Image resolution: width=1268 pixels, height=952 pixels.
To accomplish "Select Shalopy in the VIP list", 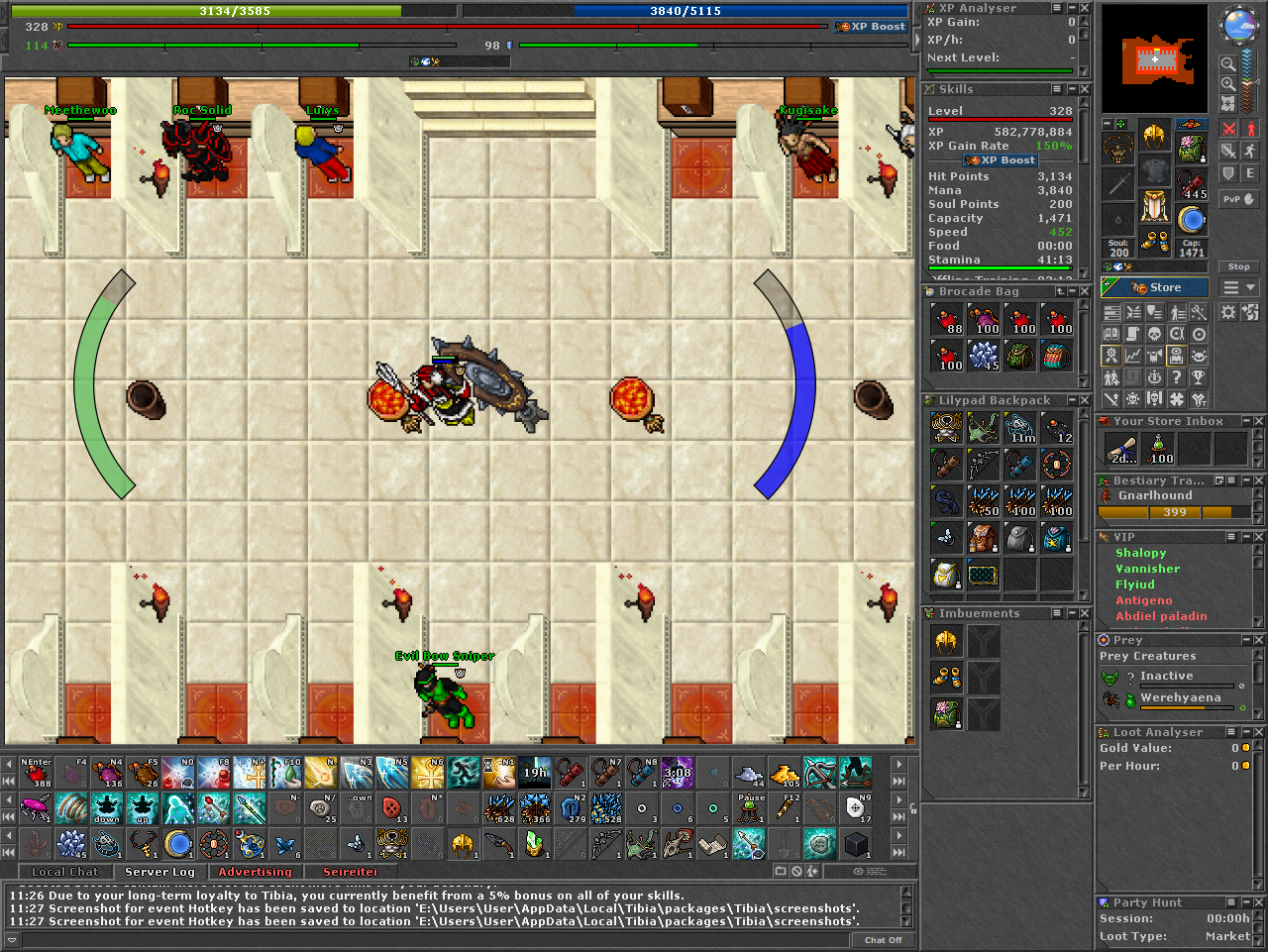I will coord(1140,553).
